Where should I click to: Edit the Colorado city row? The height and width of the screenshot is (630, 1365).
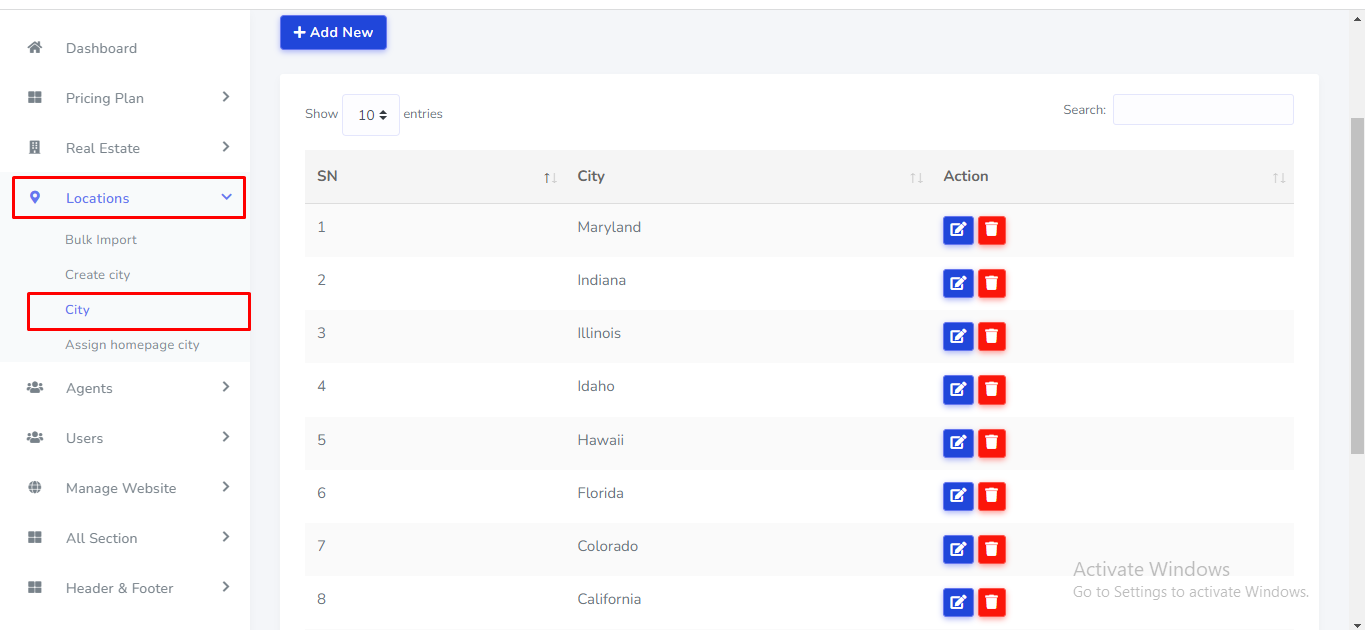pyautogui.click(x=957, y=548)
